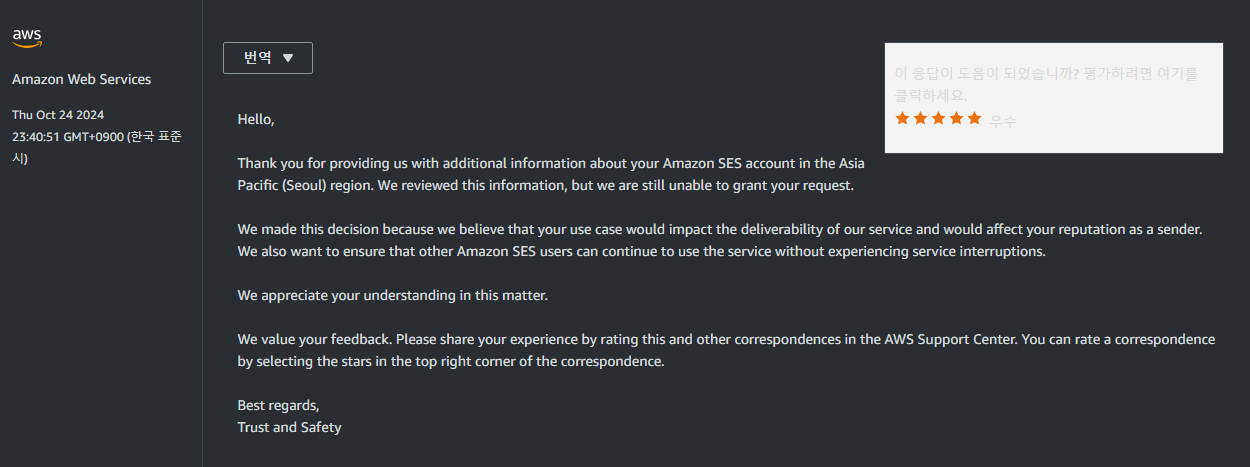The height and width of the screenshot is (467, 1250).
Task: Click "We appreciate your understanding" sentence
Action: tap(392, 295)
